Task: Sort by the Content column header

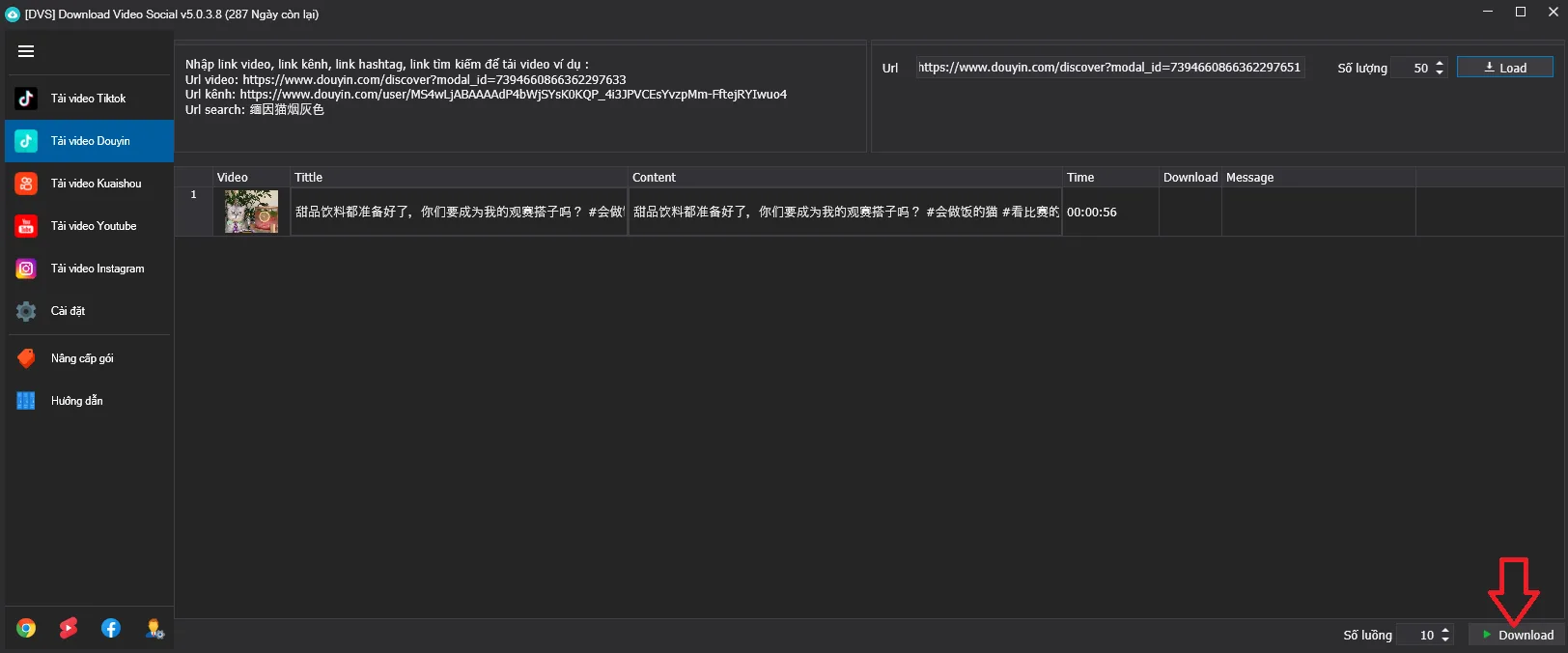Action: [845, 178]
